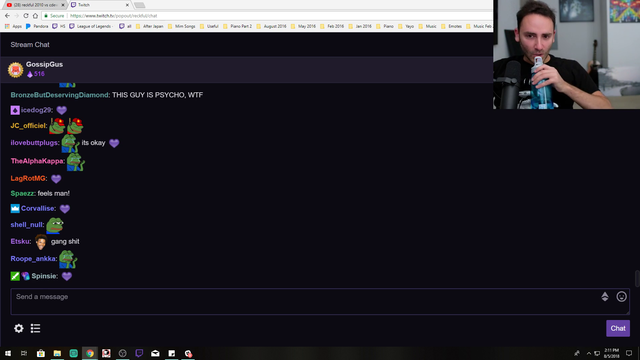The image size is (640, 360).
Task: Click username shell_null
Action: pos(27,224)
